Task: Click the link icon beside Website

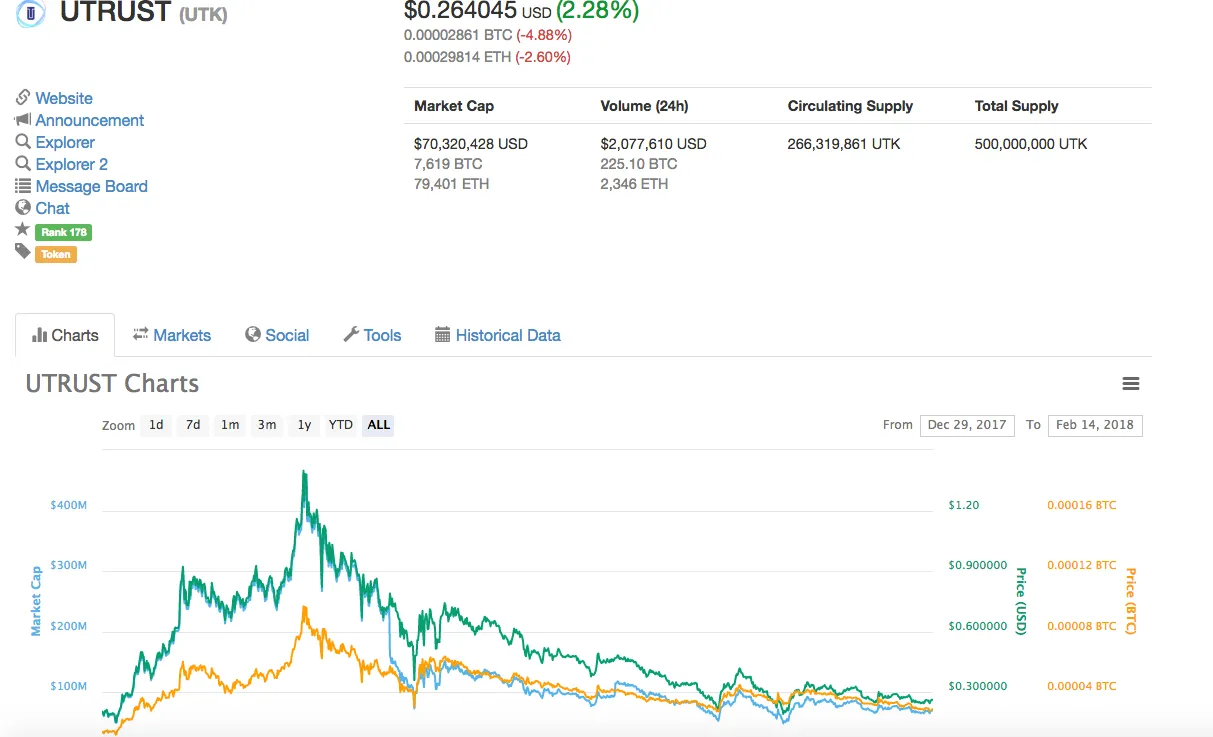Action: pyautogui.click(x=23, y=97)
